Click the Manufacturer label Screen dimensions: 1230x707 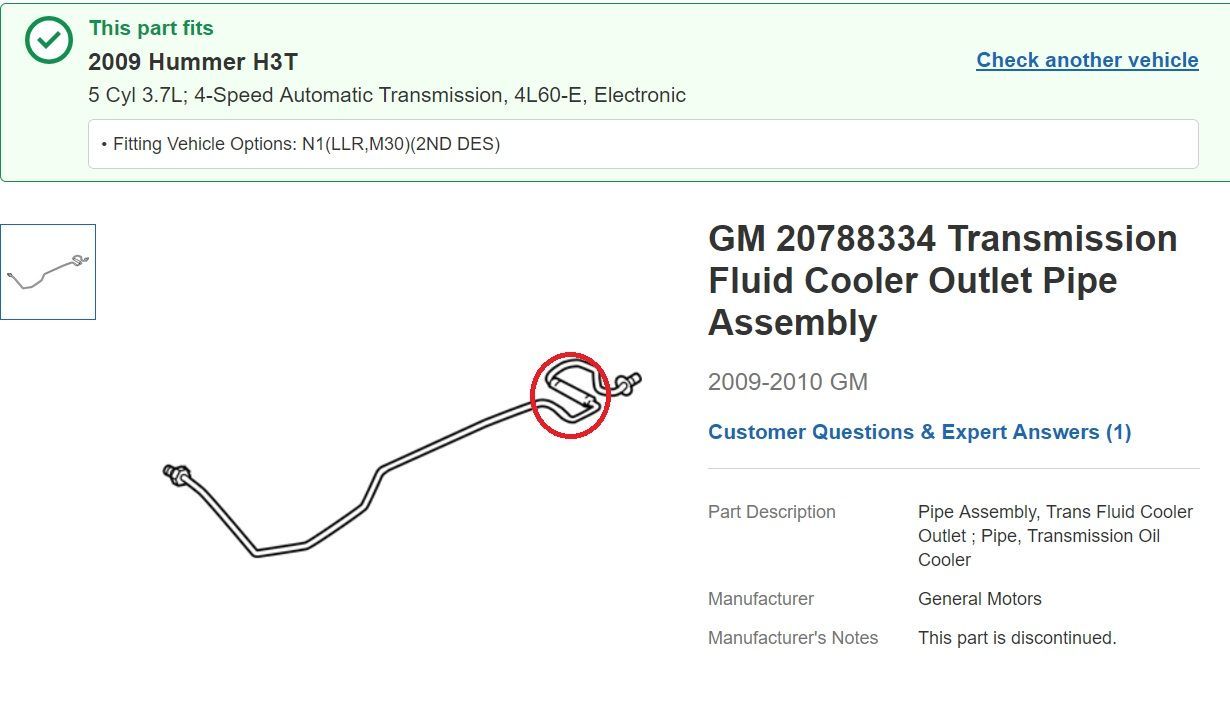(x=760, y=599)
